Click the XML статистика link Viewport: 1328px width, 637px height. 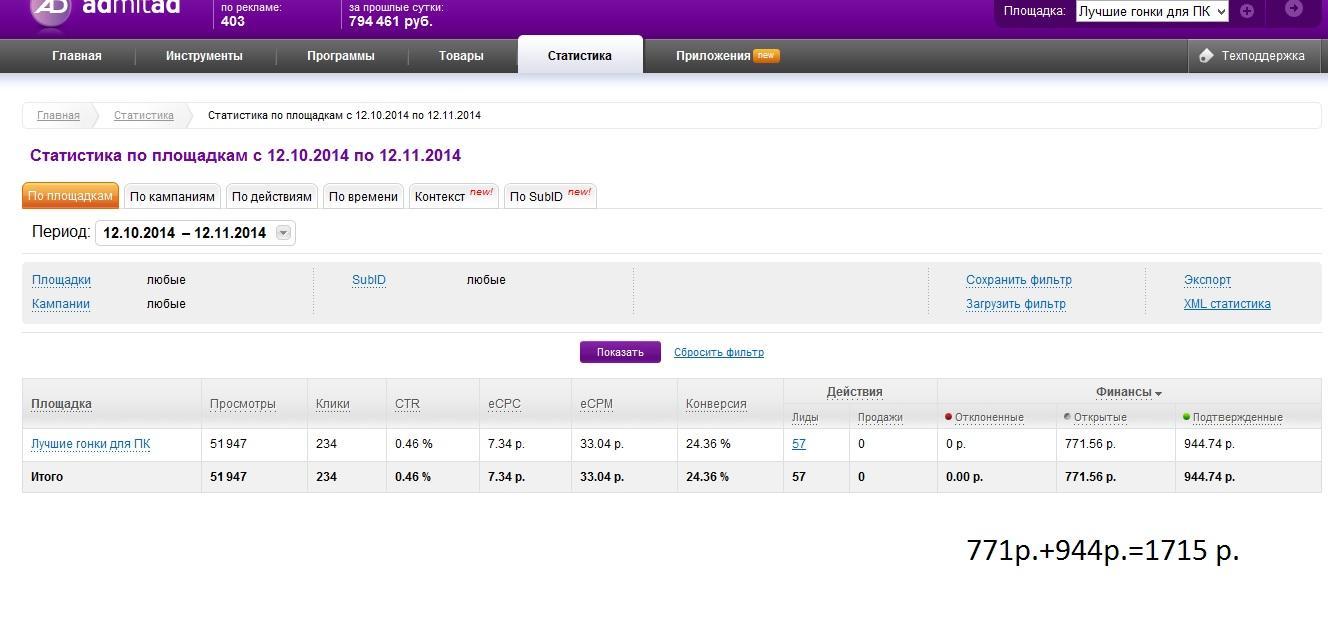1227,304
